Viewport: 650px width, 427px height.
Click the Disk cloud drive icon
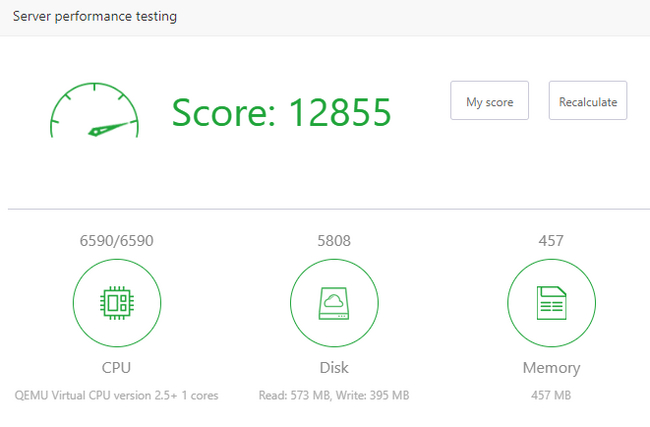(334, 303)
